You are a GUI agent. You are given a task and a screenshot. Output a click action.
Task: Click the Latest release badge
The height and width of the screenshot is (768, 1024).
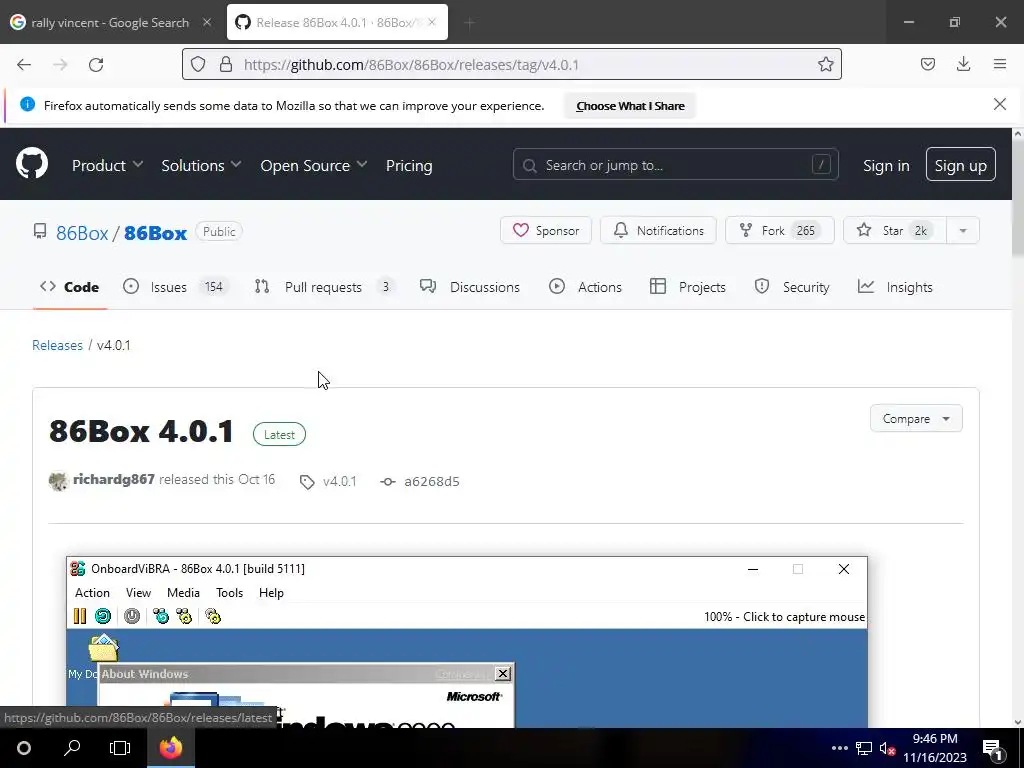(279, 434)
